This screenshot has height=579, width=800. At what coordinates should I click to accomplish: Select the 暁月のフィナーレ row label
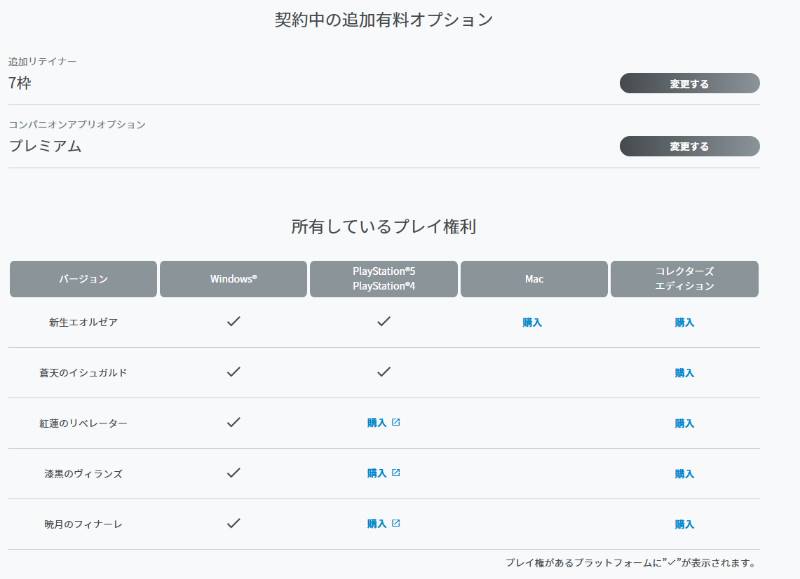click(x=83, y=524)
